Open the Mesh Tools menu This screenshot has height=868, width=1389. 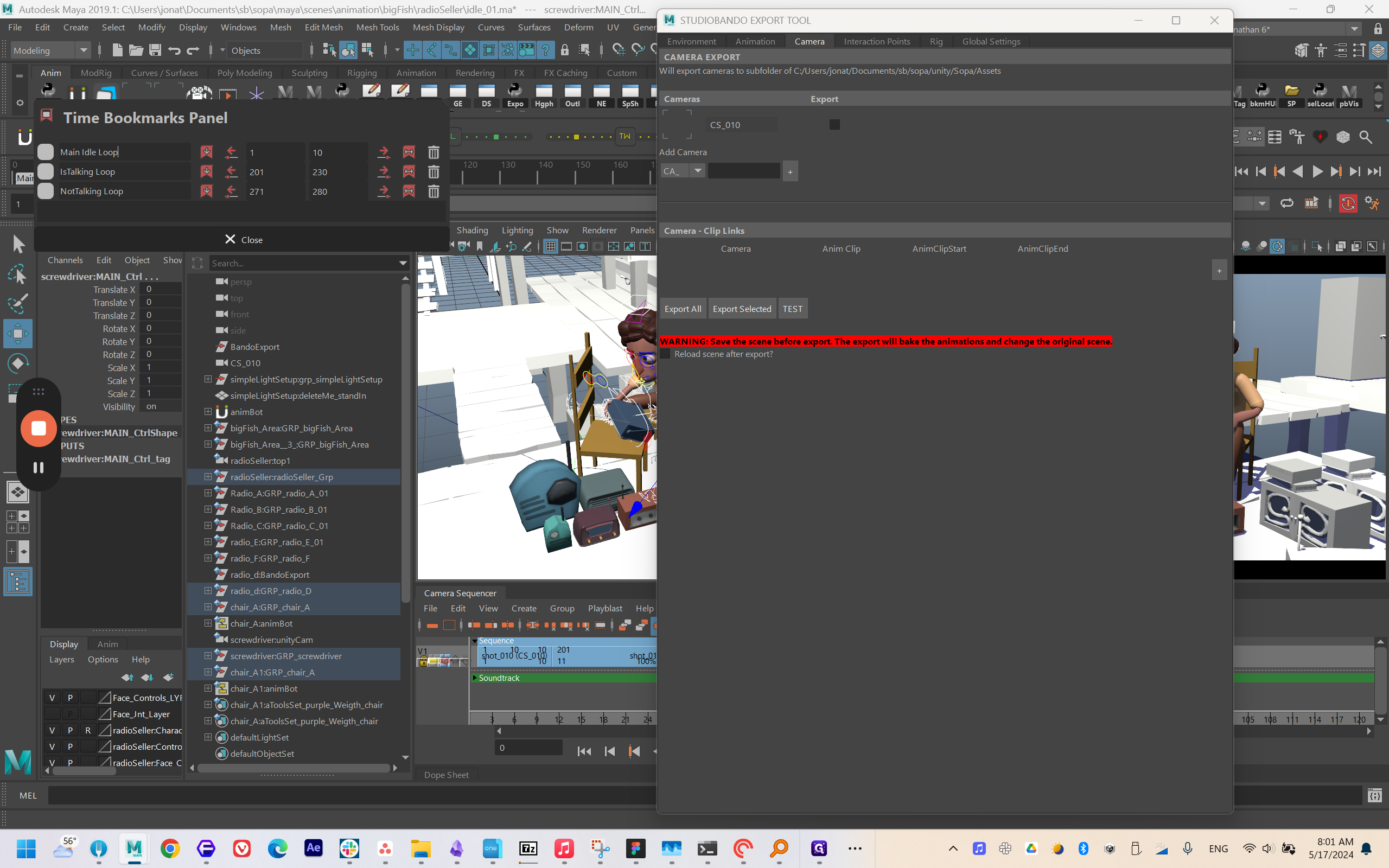377,27
